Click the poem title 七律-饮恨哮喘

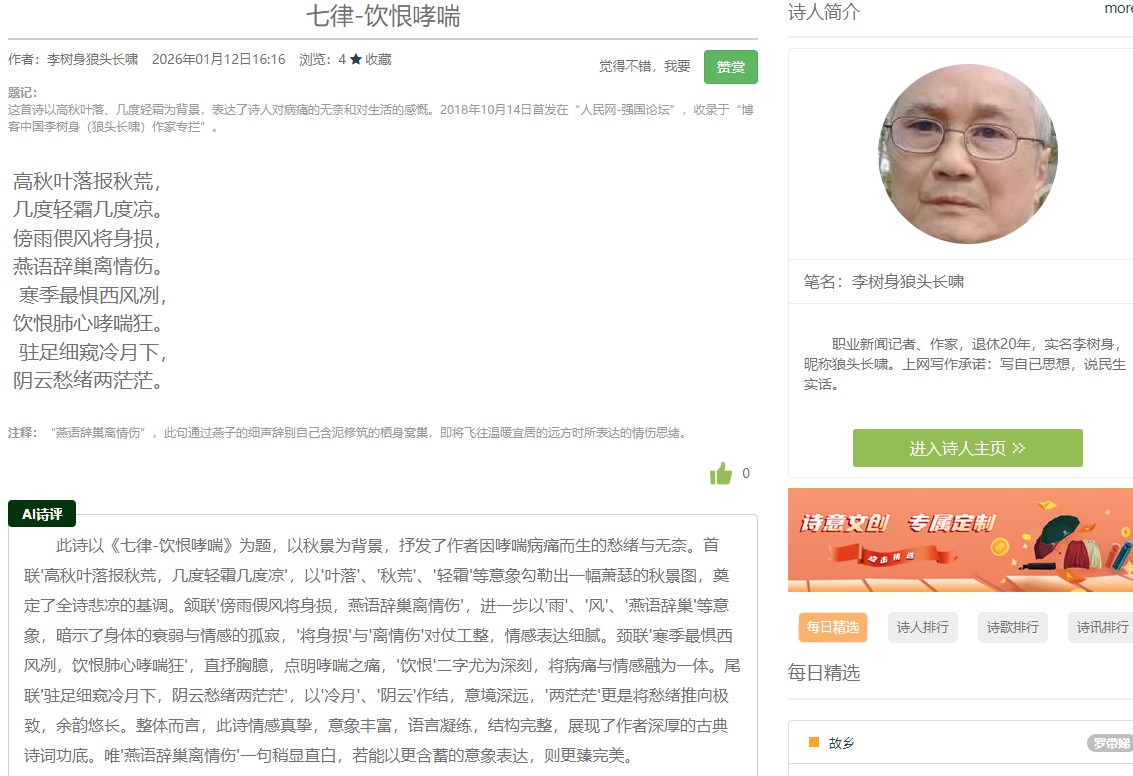pos(382,16)
